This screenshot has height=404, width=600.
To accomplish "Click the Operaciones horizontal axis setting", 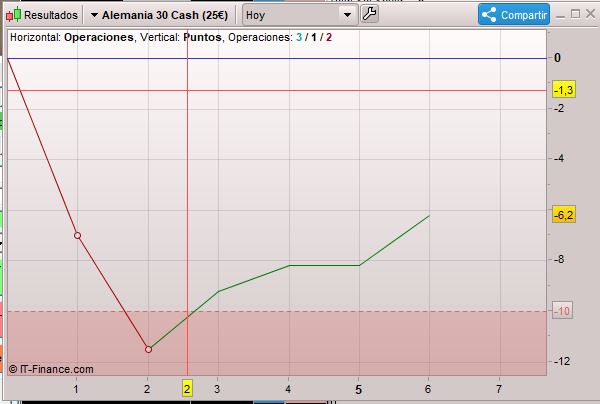I will pyautogui.click(x=99, y=37).
